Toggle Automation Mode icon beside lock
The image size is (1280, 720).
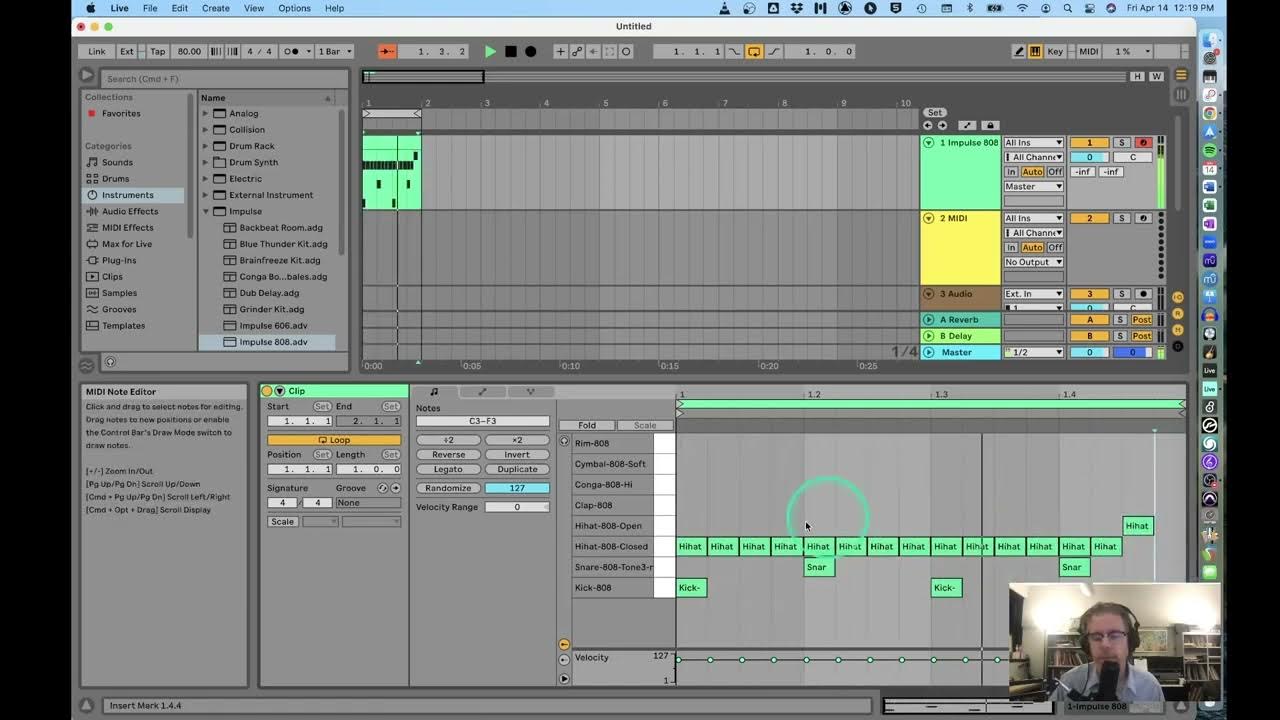click(x=967, y=125)
